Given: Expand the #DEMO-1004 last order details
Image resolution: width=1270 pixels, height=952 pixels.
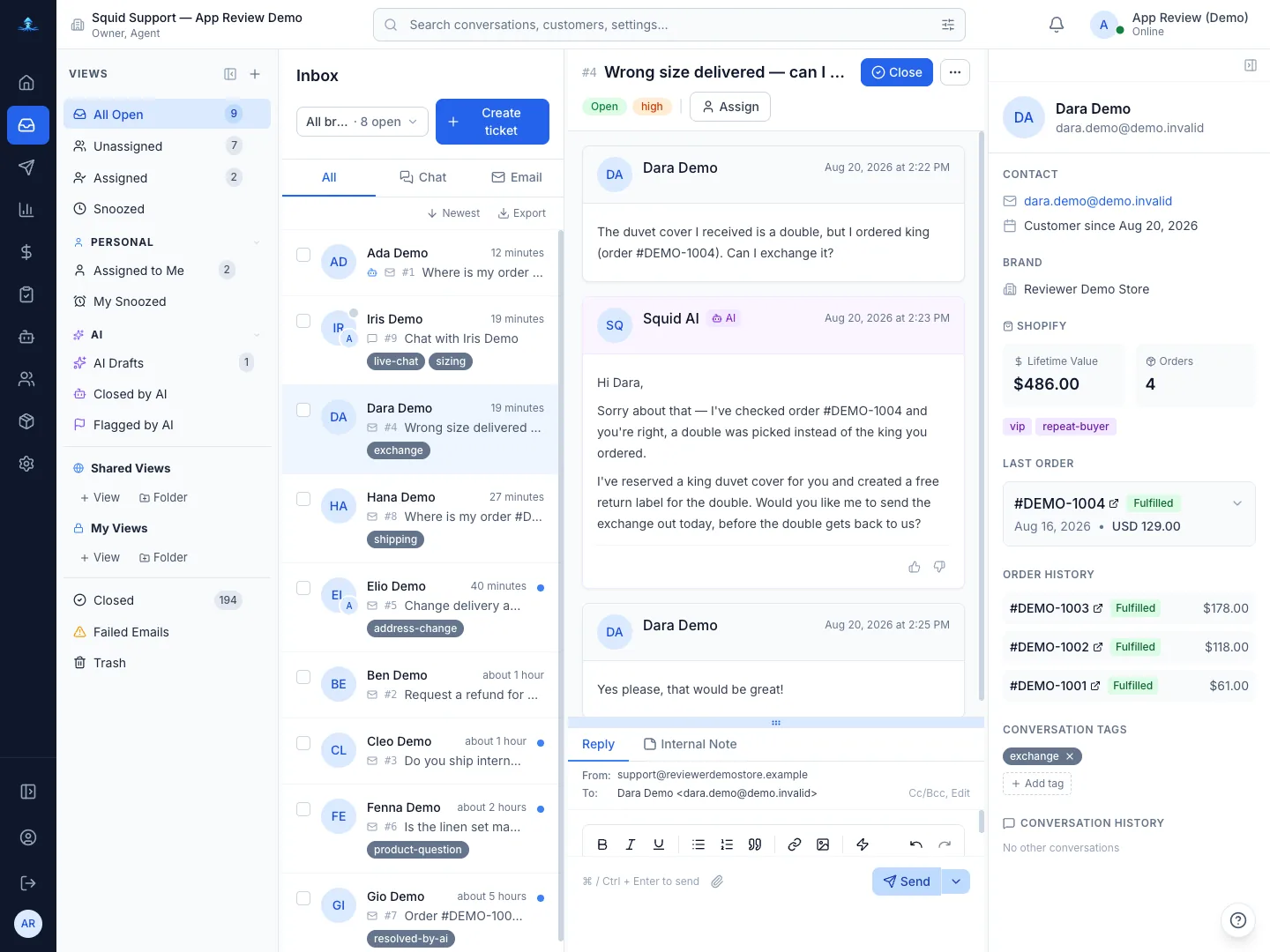Looking at the screenshot, I should (x=1237, y=503).
